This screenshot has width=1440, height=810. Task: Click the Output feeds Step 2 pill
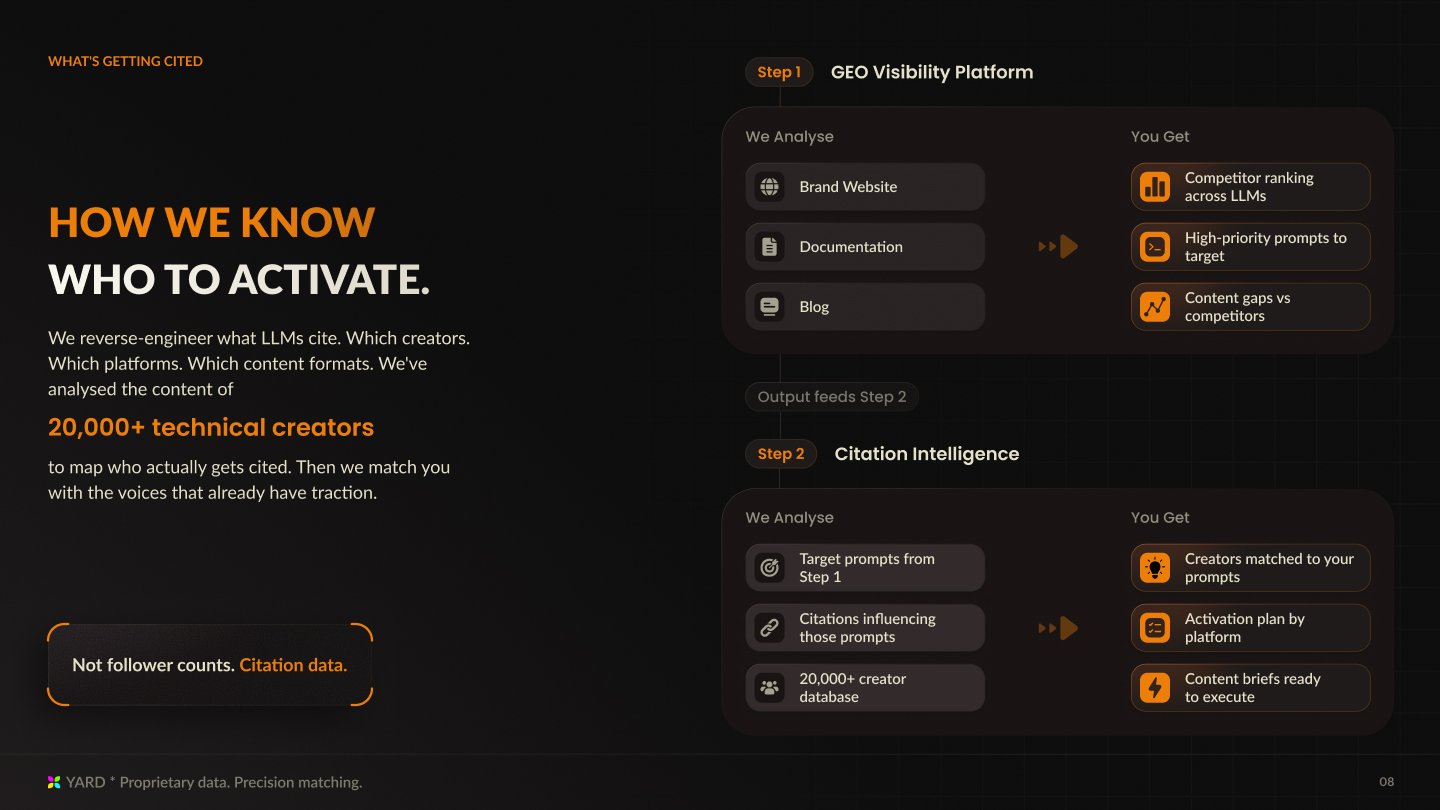point(832,397)
